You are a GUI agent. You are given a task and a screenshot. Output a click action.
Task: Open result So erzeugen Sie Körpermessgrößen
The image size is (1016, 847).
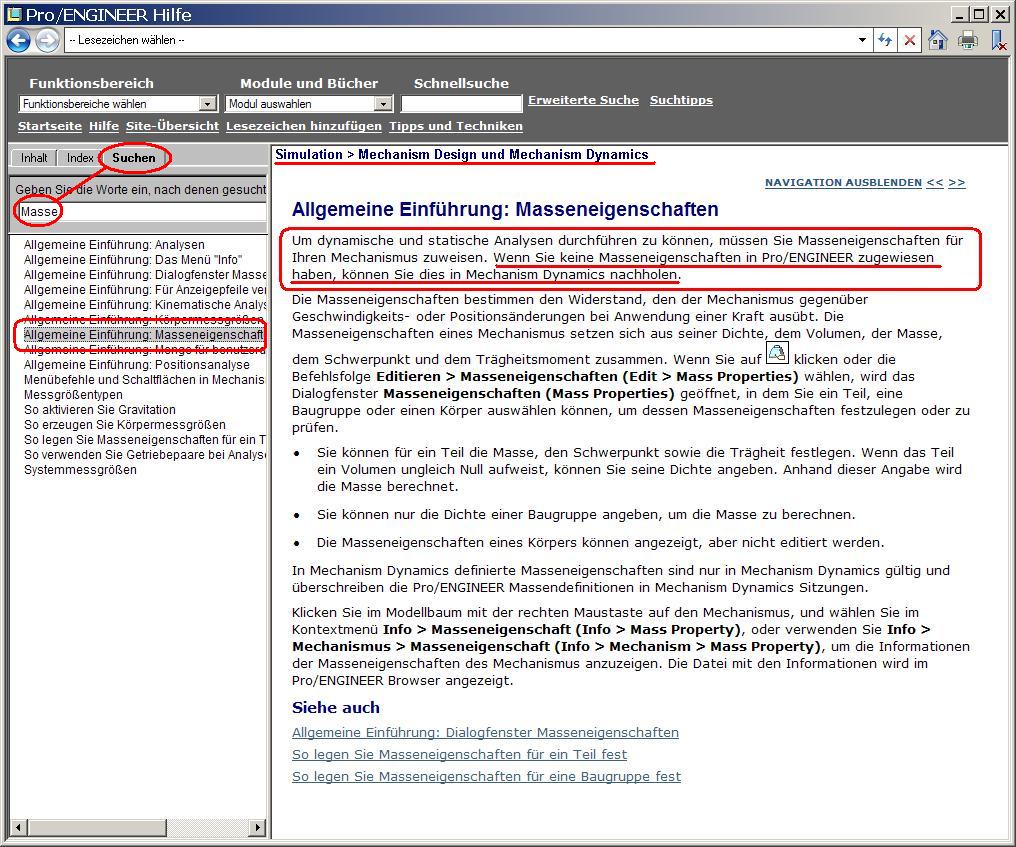coord(125,424)
